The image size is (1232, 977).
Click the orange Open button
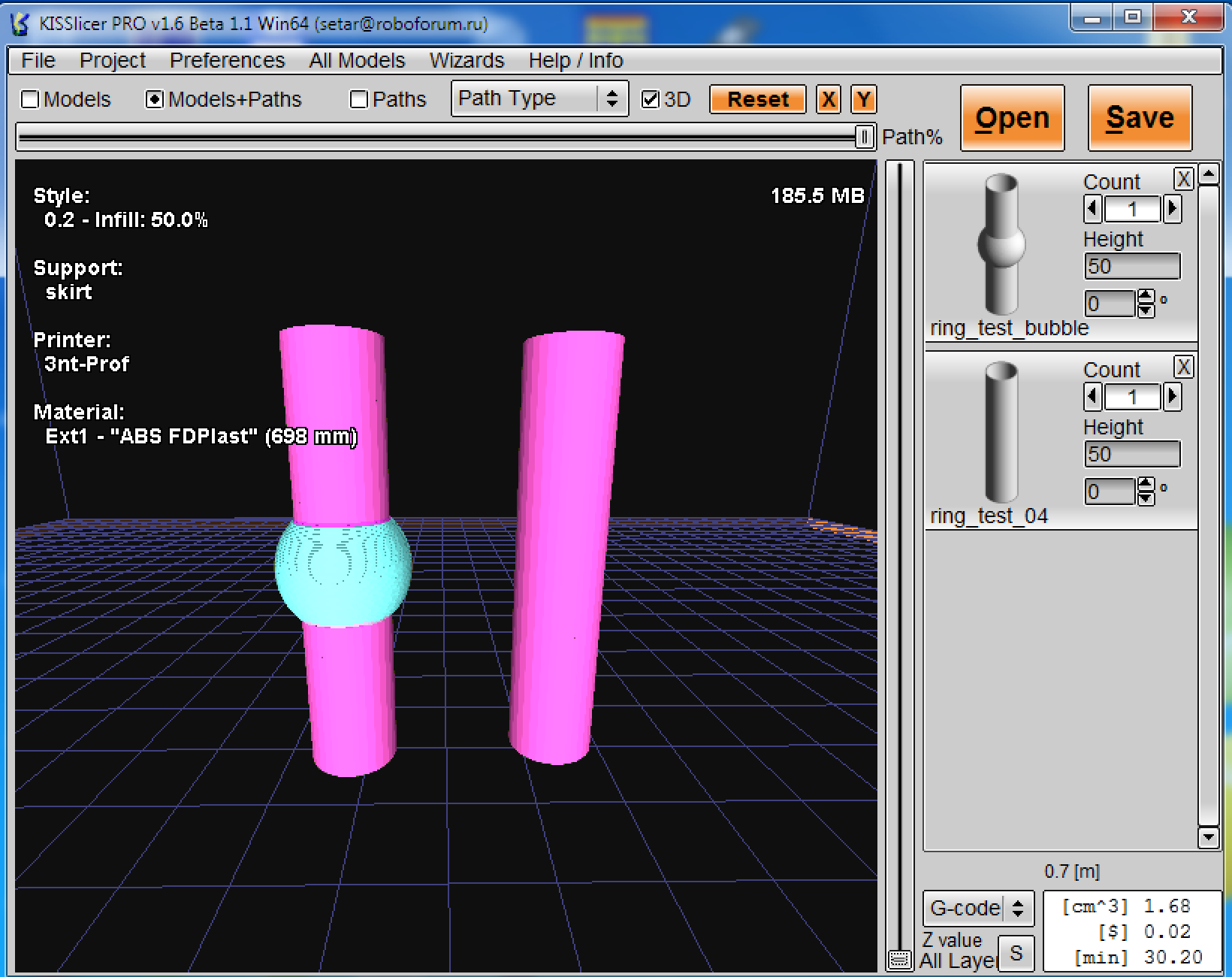(1011, 118)
